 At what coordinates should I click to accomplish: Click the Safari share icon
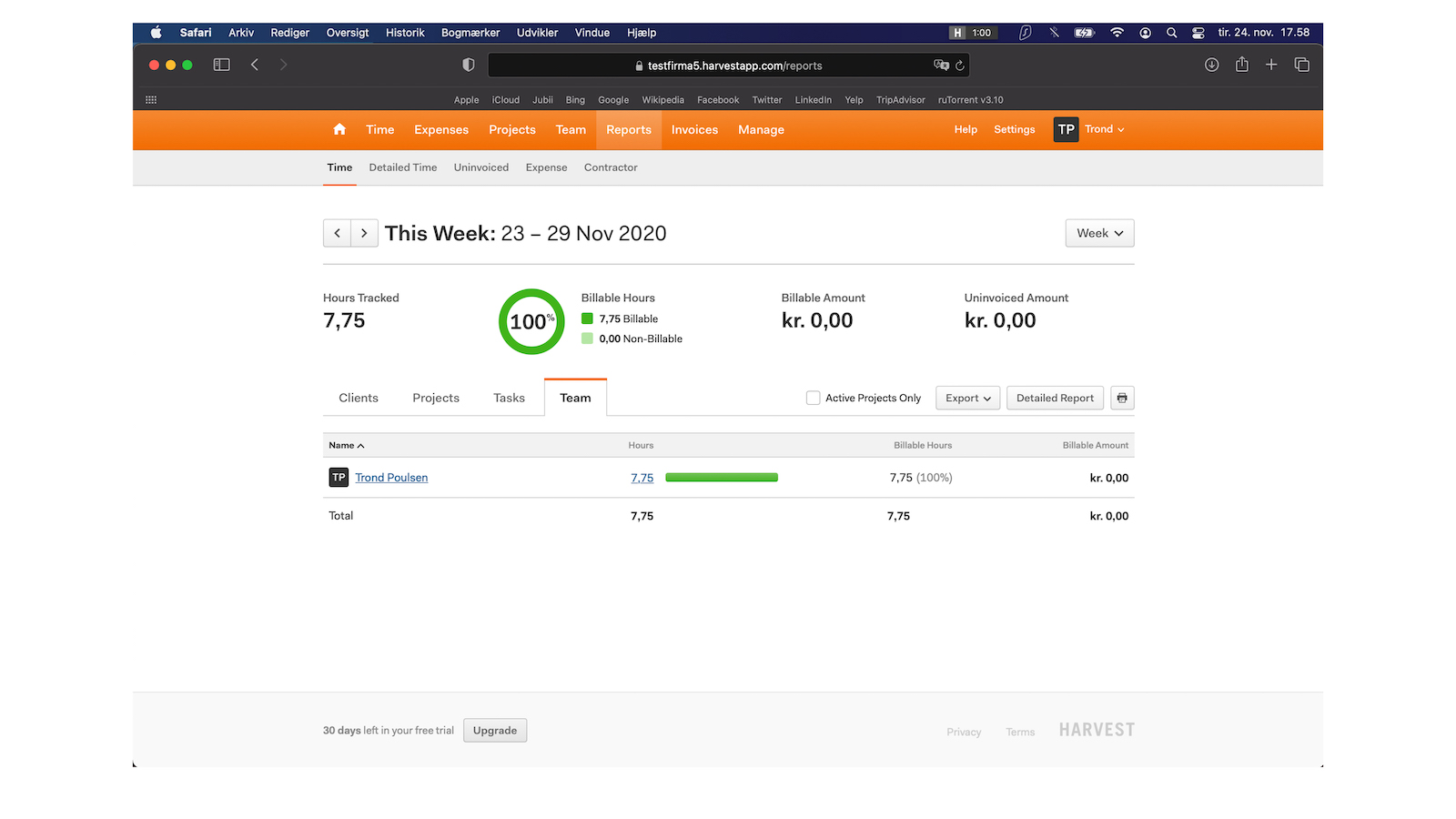coord(1242,65)
